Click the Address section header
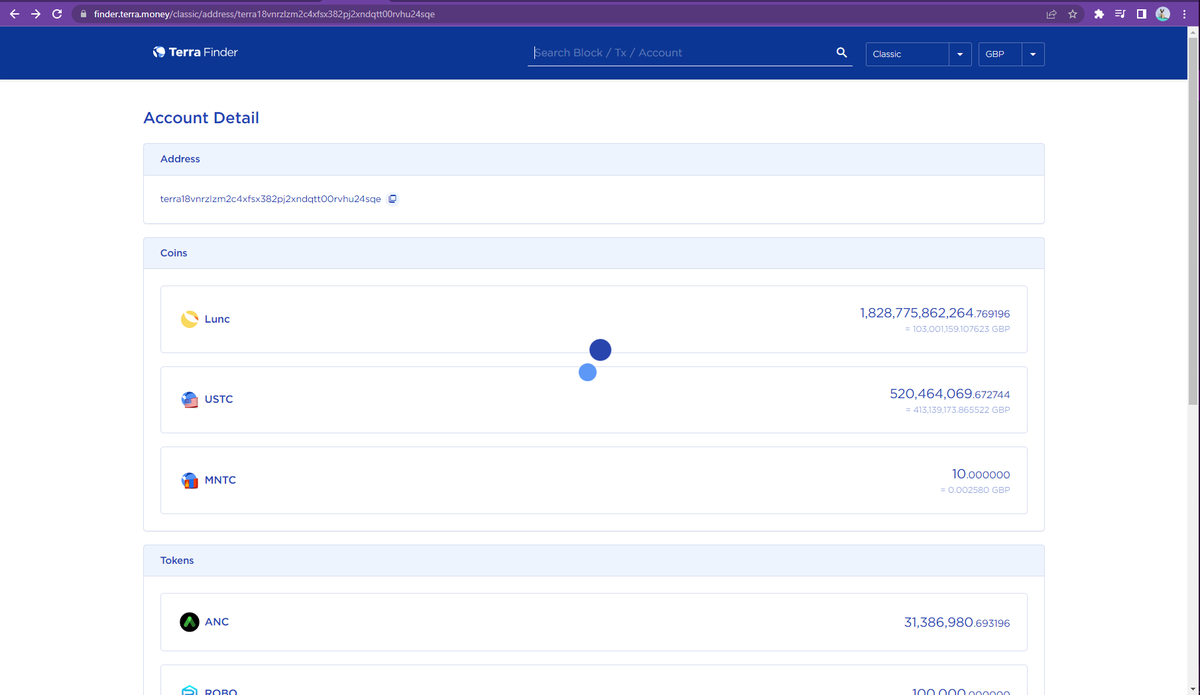Viewport: 1200px width, 695px height. pos(594,159)
